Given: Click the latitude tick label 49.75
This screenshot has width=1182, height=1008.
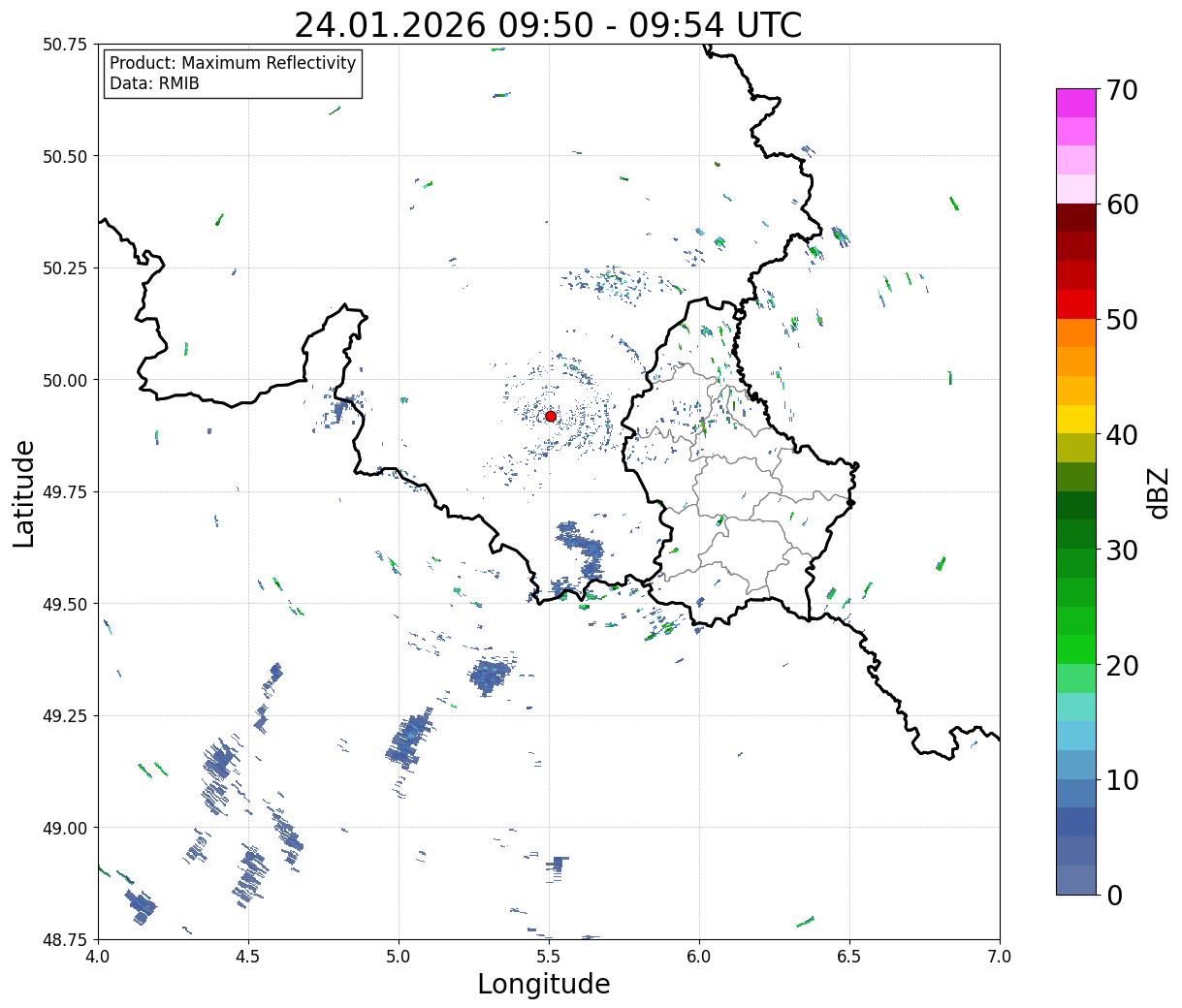Looking at the screenshot, I should pyautogui.click(x=65, y=492).
